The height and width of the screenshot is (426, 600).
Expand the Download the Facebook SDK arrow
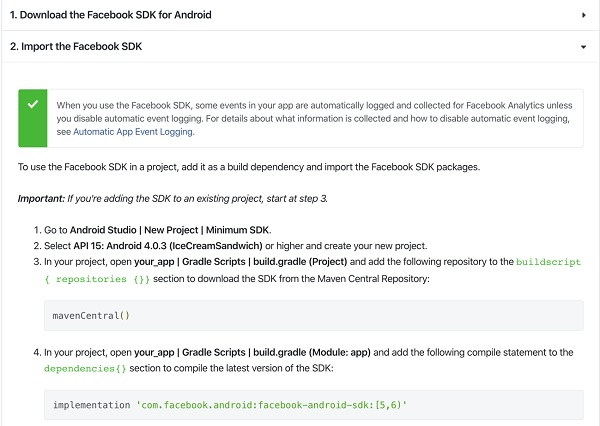583,15
